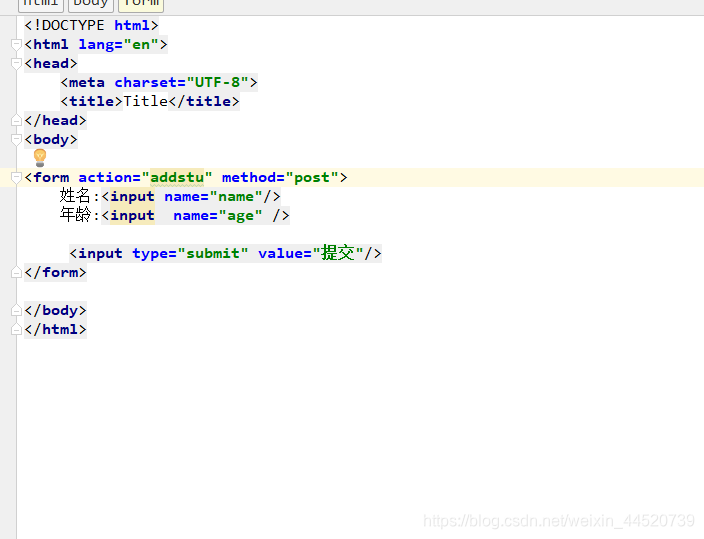This screenshot has height=539, width=704.
Task: Click the meta tag keyword
Action: click(87, 82)
